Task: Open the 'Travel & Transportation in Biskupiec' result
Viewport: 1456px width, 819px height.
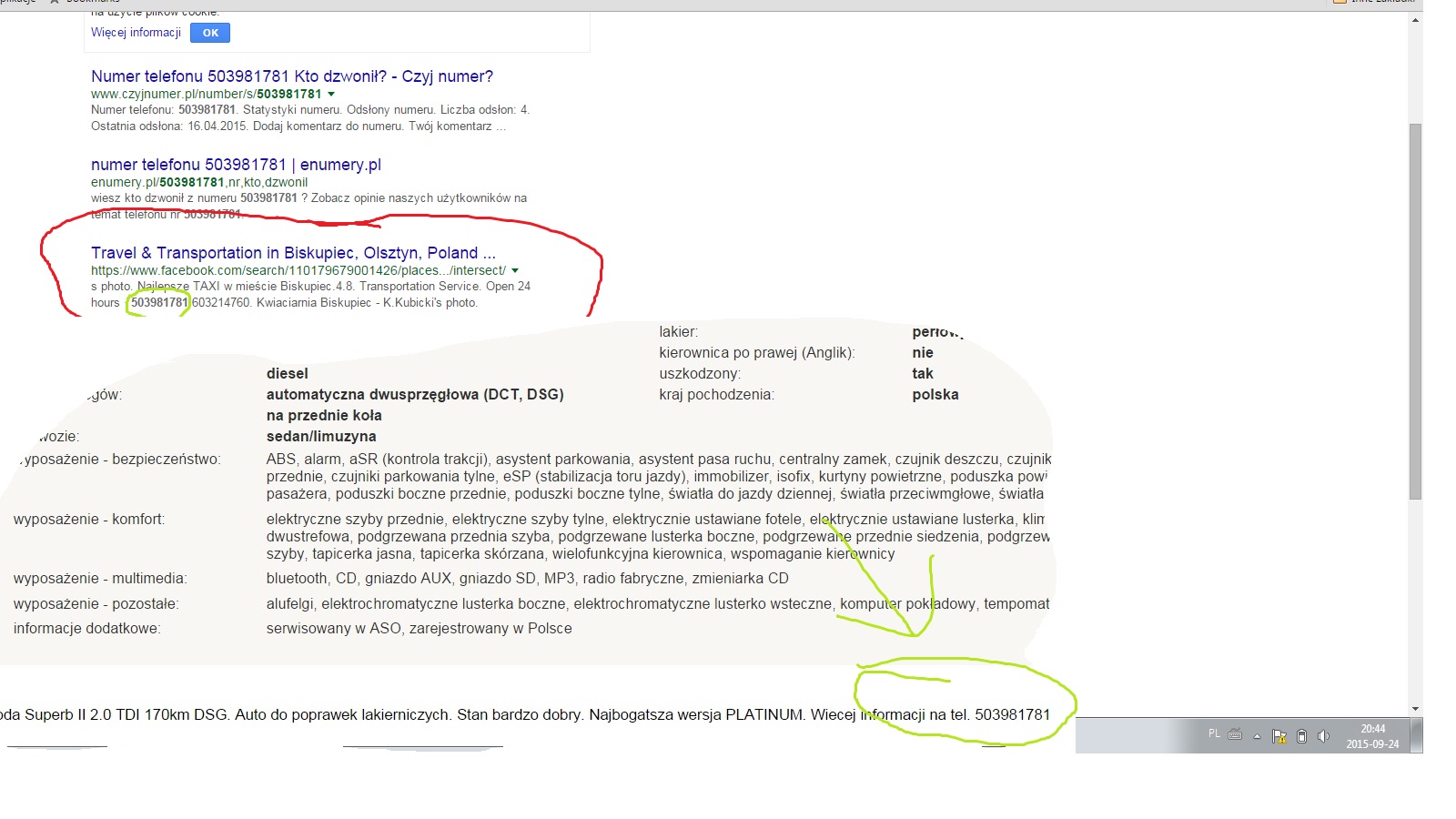Action: (x=293, y=253)
